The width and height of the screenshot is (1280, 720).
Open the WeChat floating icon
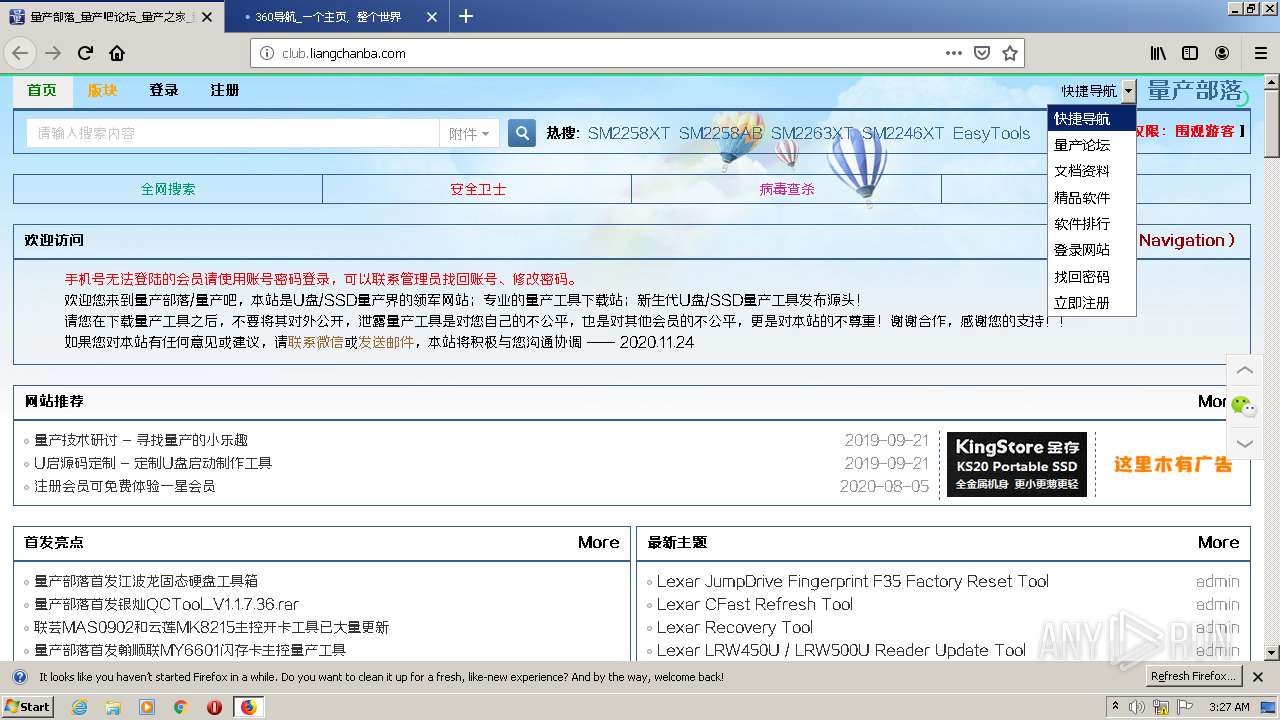(1243, 406)
